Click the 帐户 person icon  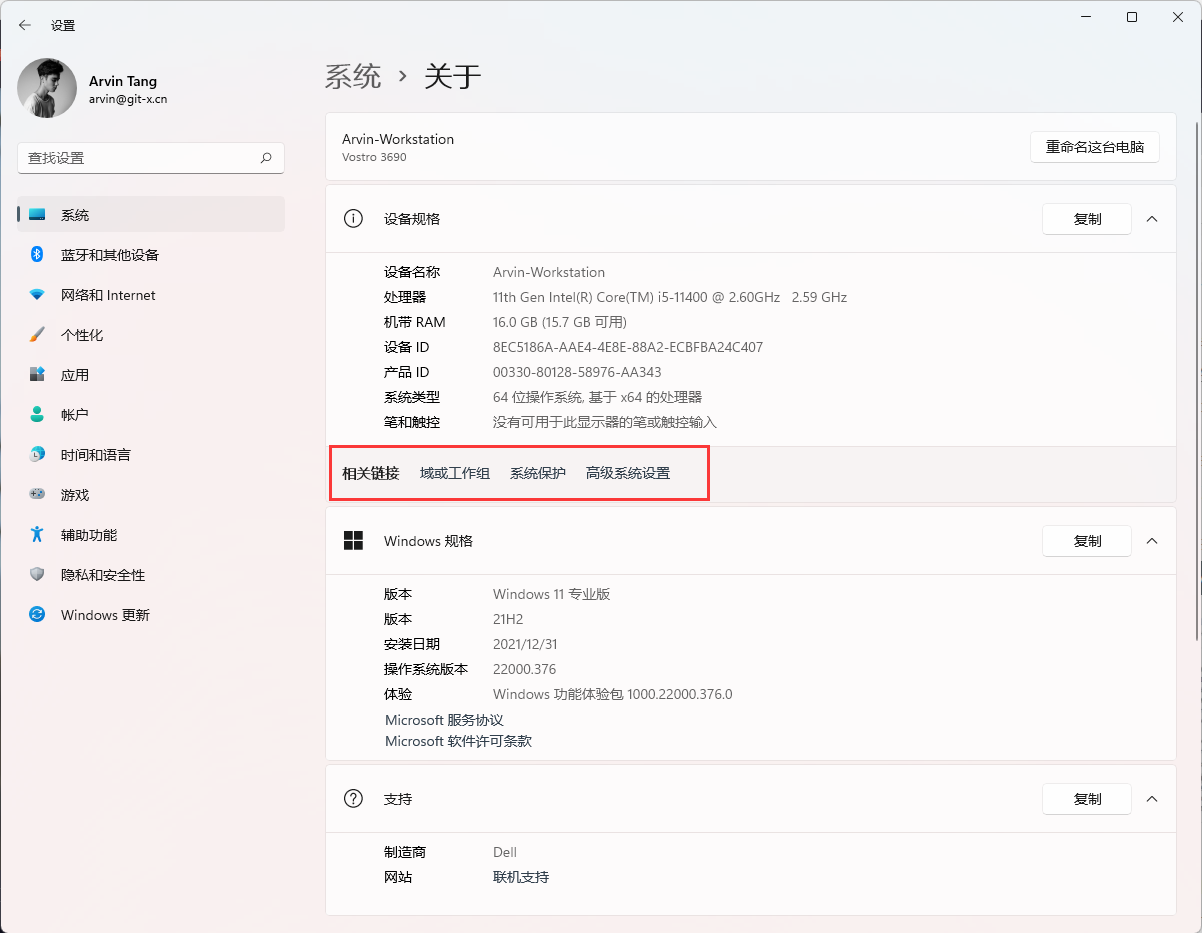click(x=37, y=415)
